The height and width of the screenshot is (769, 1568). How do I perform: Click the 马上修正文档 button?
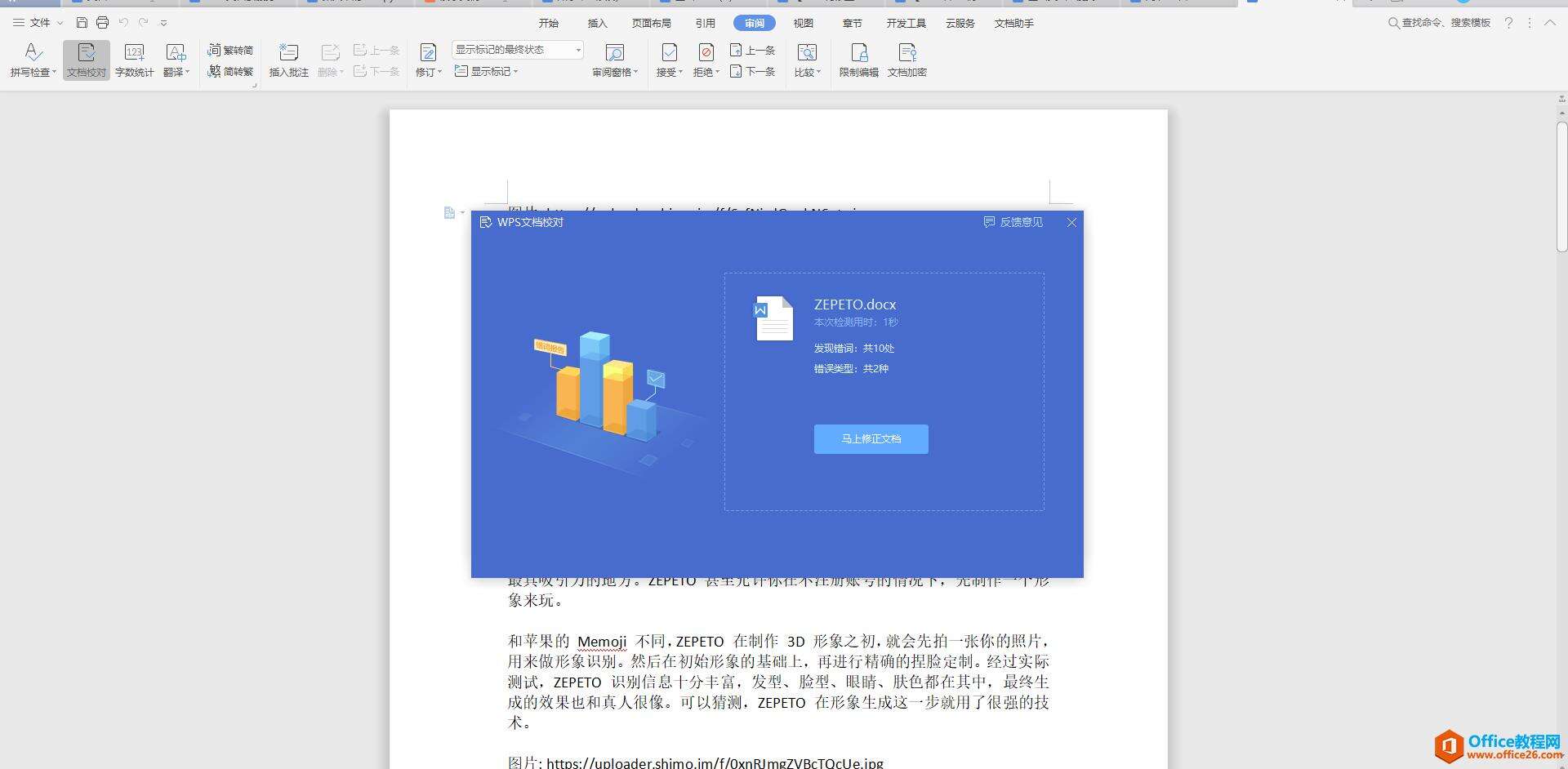tap(871, 439)
